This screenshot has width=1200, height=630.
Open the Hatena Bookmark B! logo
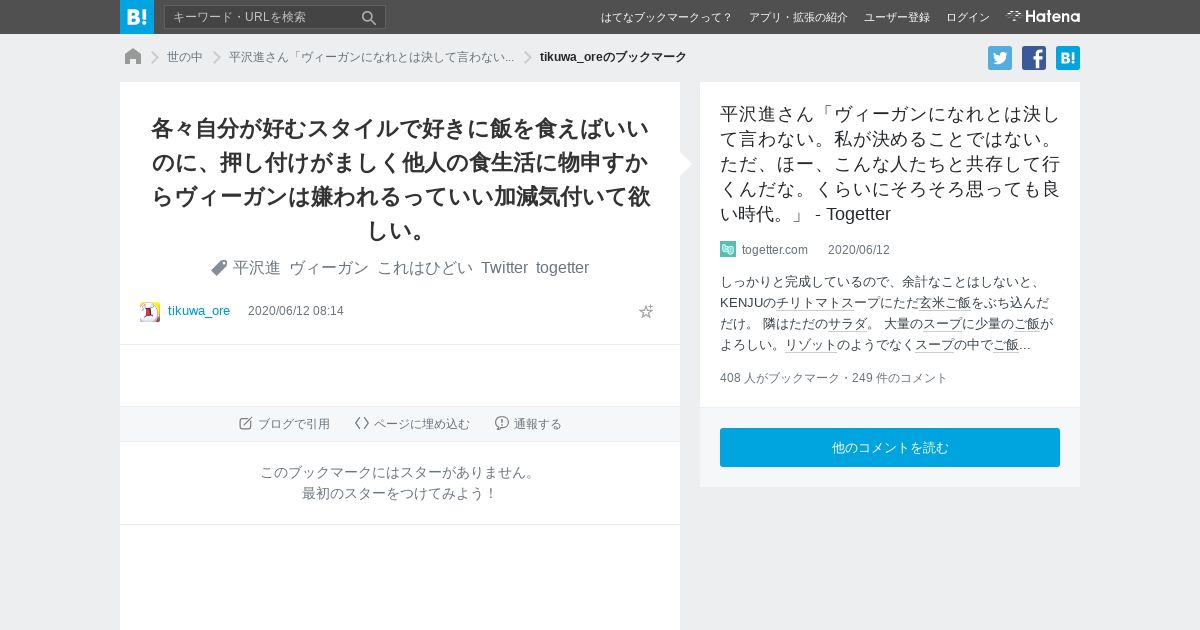pyautogui.click(x=137, y=17)
